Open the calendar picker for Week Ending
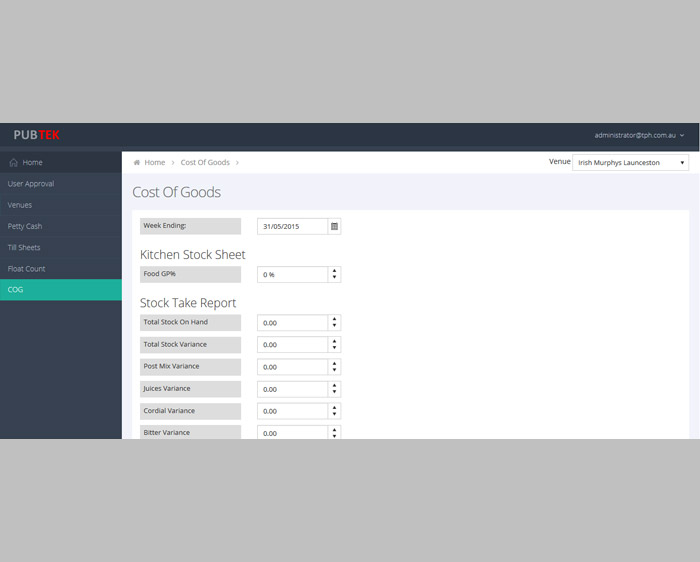This screenshot has width=700, height=562. [334, 227]
